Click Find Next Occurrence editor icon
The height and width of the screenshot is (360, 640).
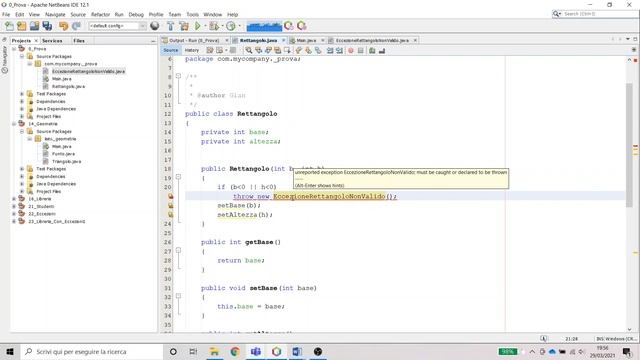click(268, 50)
